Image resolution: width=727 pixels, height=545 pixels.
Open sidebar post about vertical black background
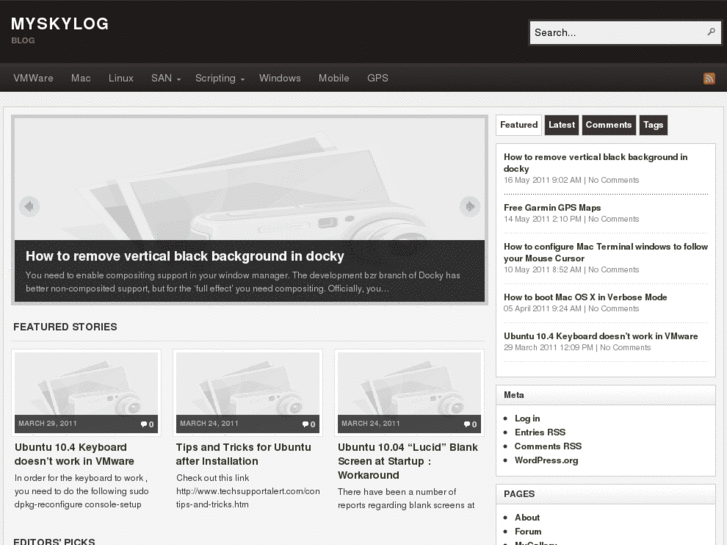[x=595, y=163]
